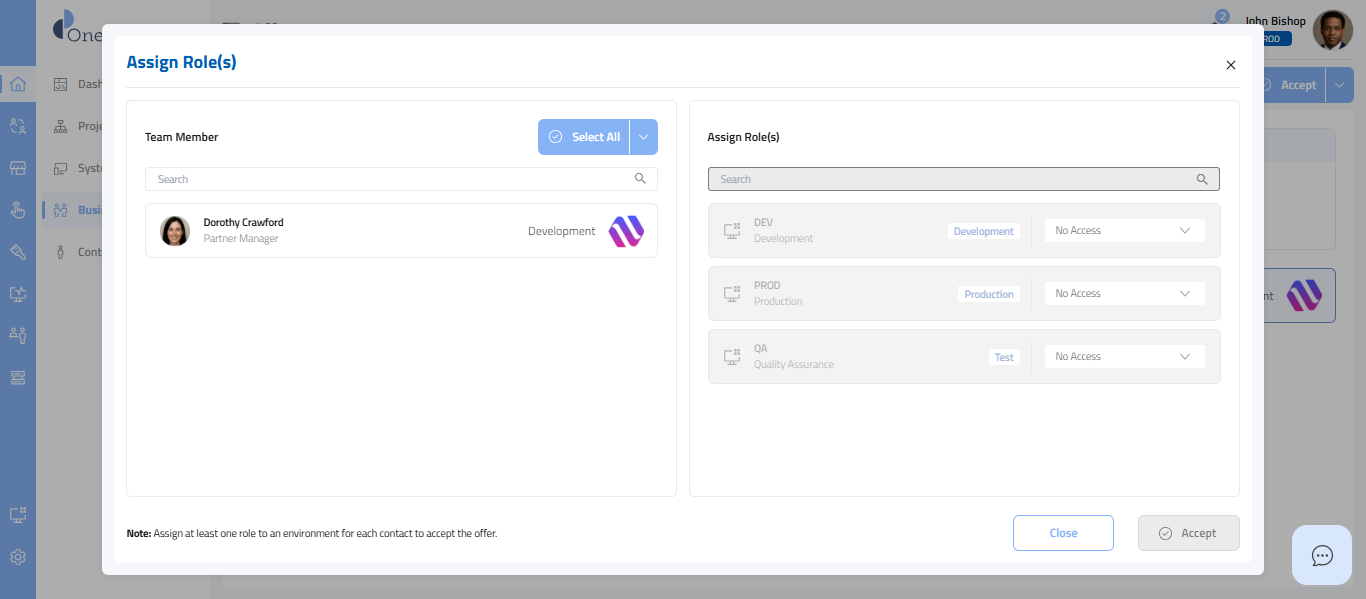
Task: Open the PROD role access dropdown
Action: click(1124, 294)
